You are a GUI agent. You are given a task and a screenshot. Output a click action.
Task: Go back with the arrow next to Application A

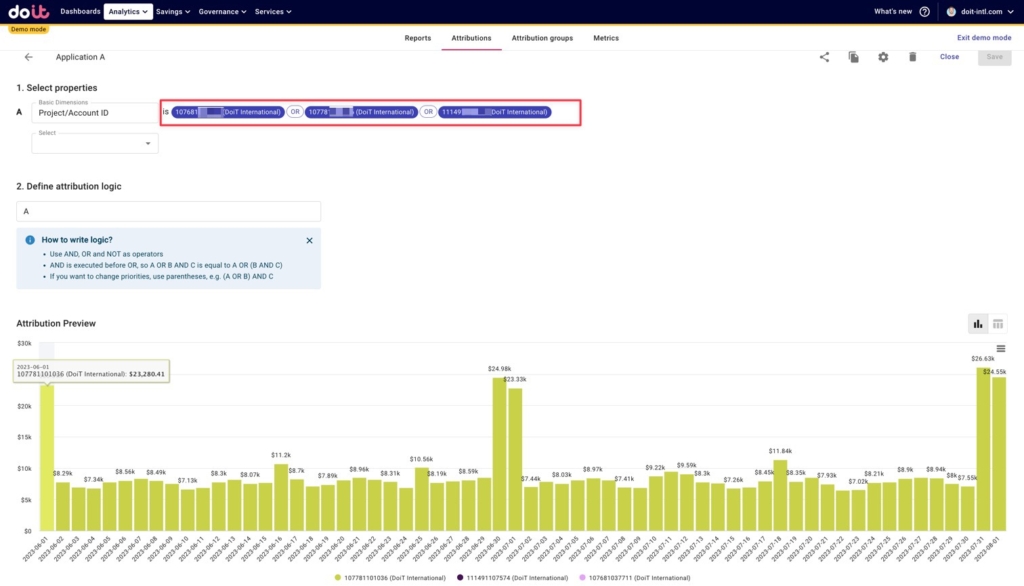click(28, 57)
